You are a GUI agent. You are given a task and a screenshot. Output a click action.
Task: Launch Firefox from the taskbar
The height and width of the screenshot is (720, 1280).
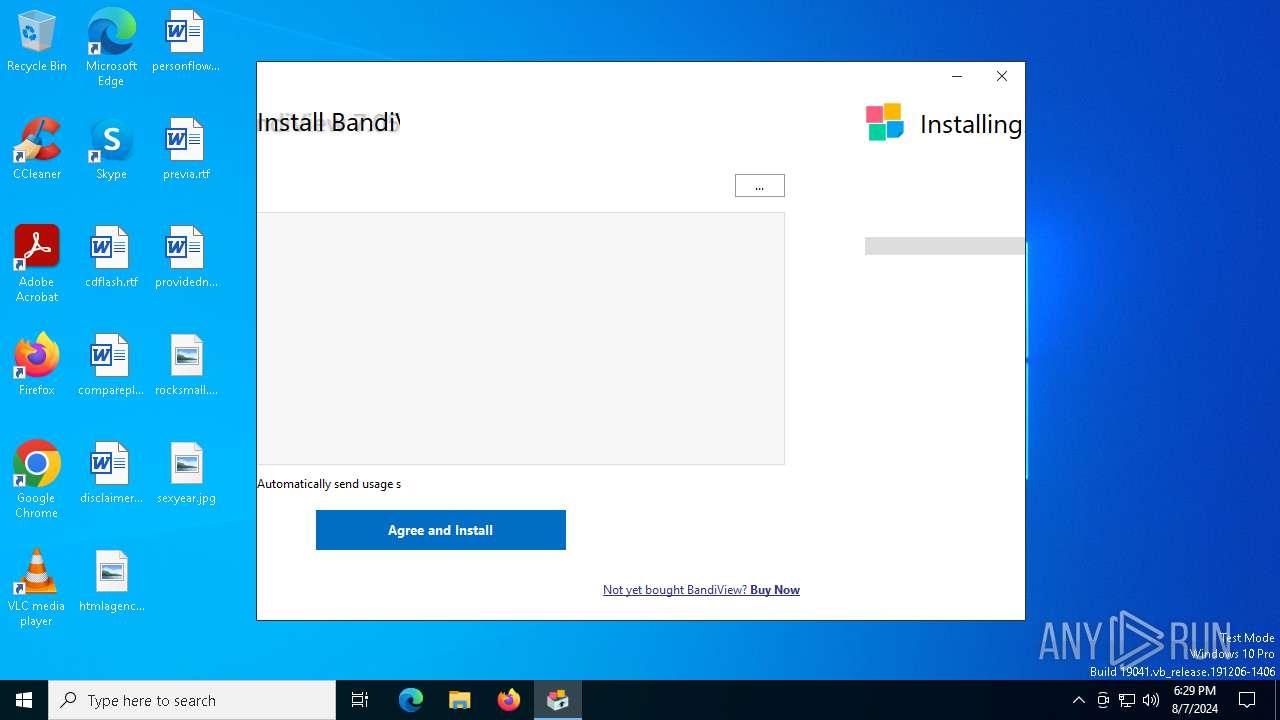tap(509, 700)
